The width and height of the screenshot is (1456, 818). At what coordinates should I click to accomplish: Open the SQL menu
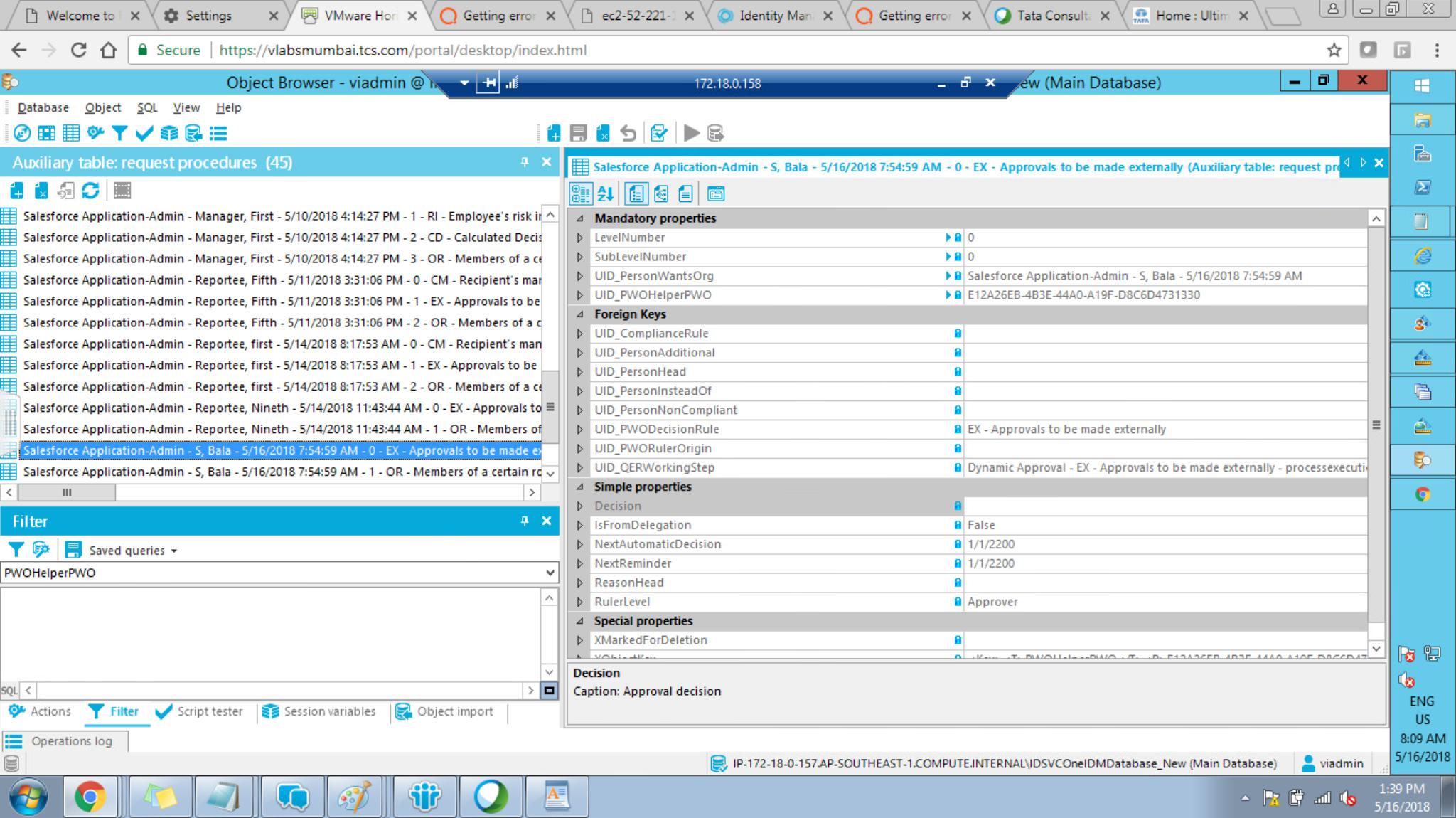pyautogui.click(x=147, y=107)
